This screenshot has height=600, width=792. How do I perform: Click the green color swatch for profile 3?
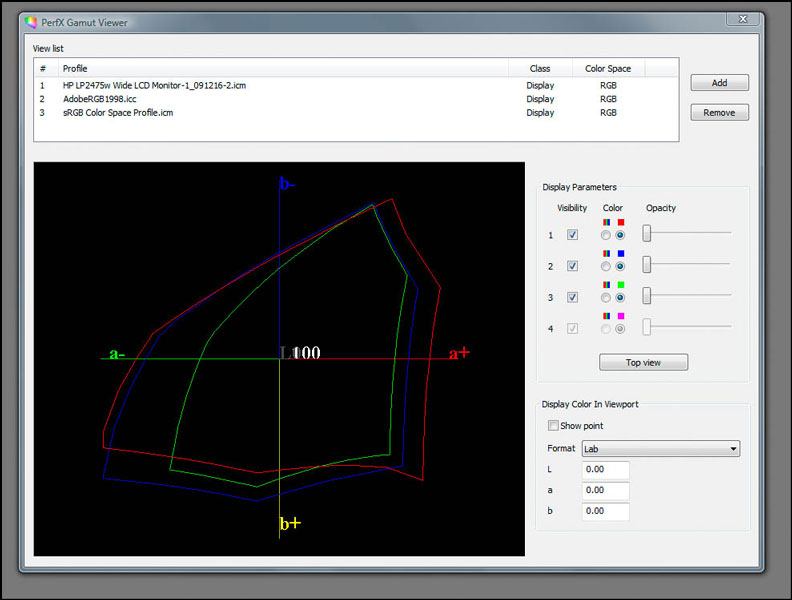(x=621, y=285)
